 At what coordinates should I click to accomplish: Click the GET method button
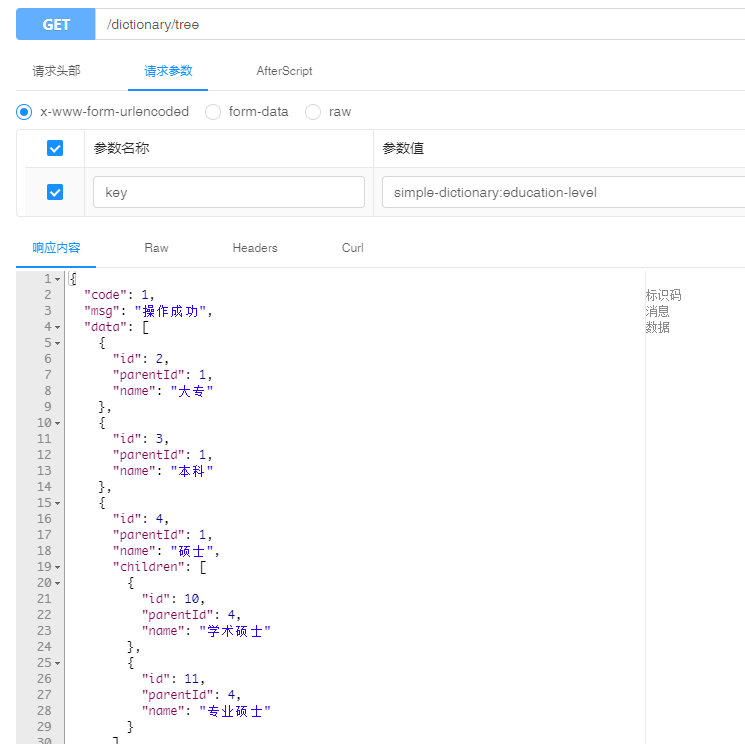[56, 24]
